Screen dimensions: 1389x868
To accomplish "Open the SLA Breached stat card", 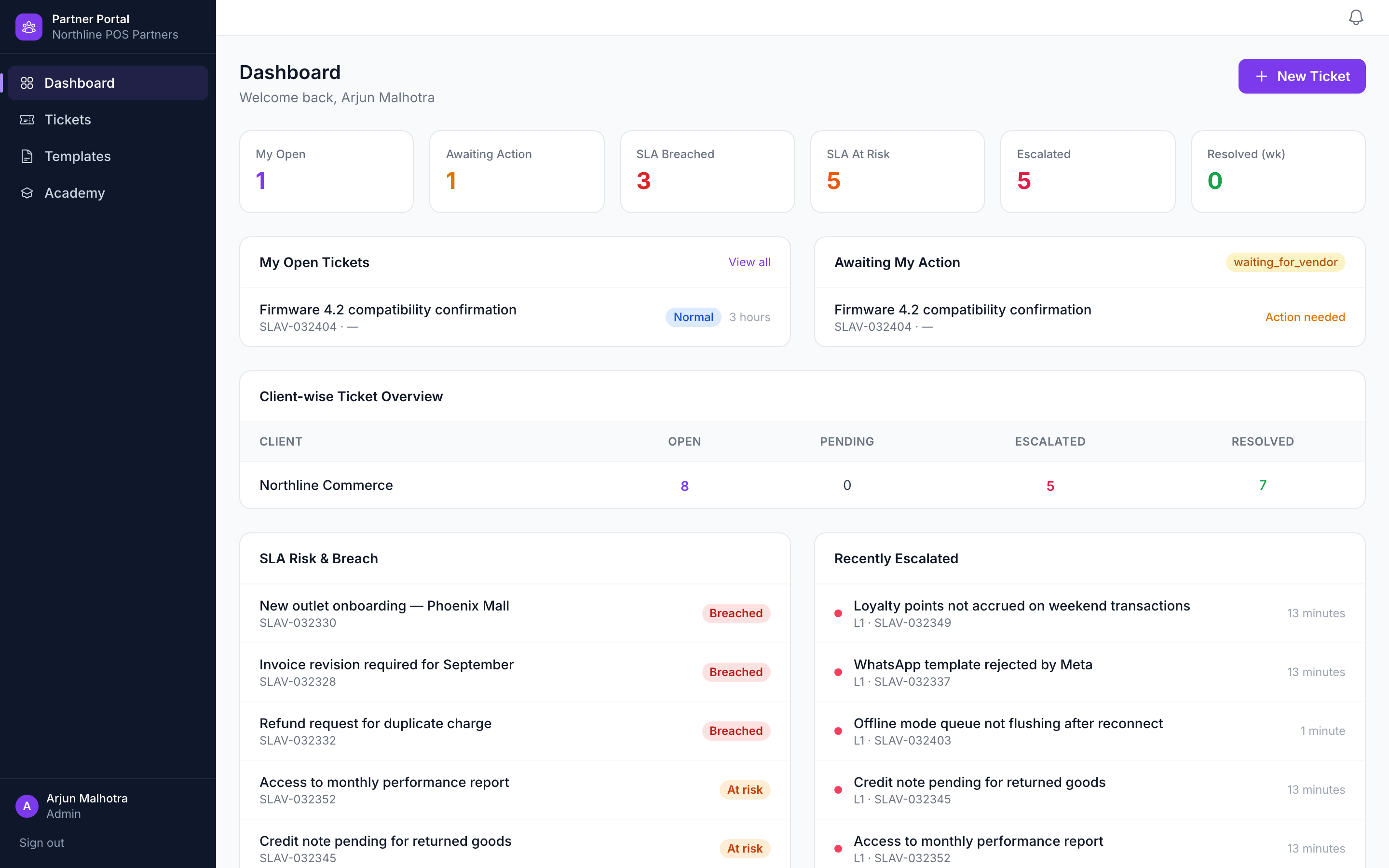I will click(707, 172).
